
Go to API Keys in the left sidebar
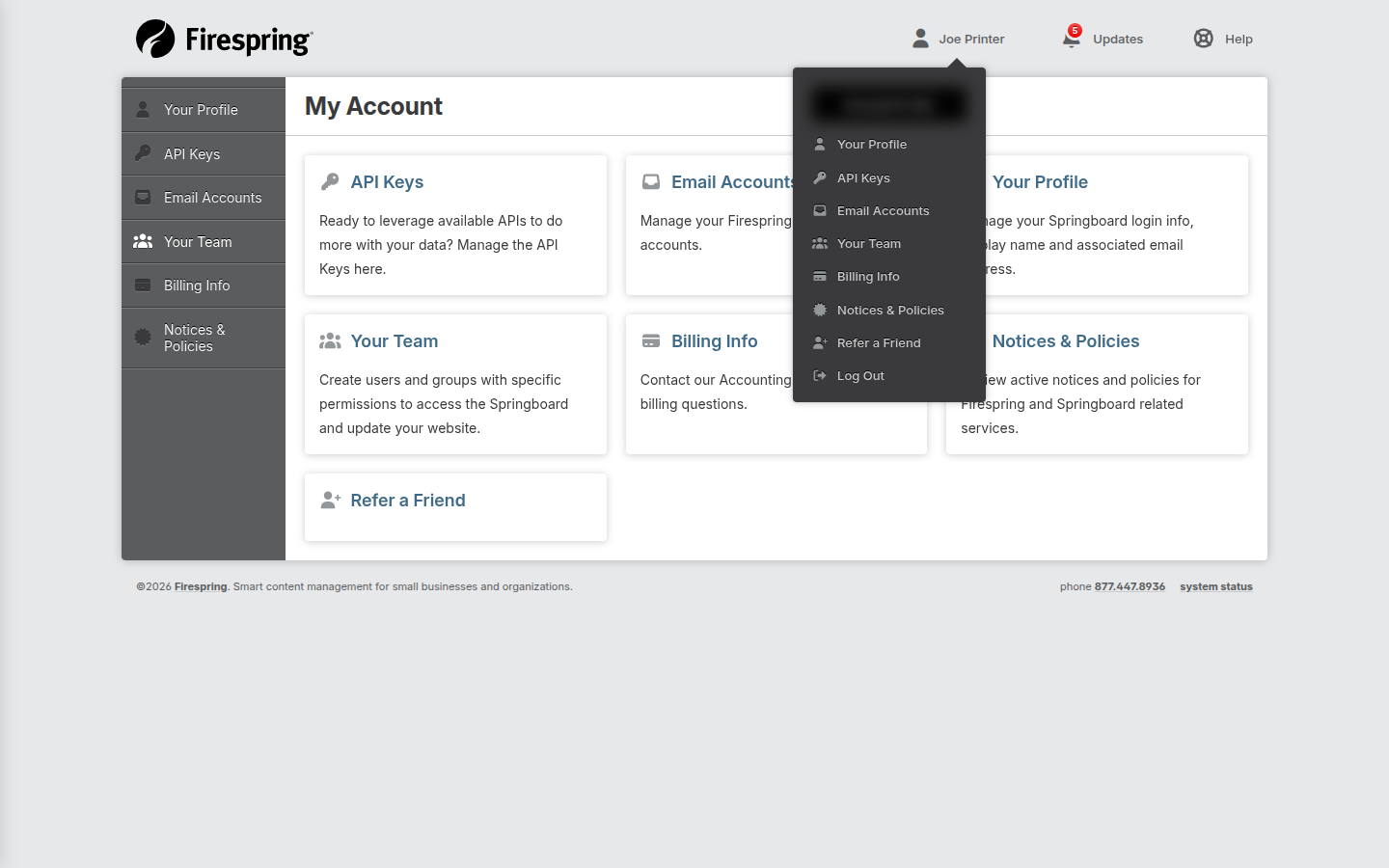pyautogui.click(x=204, y=153)
